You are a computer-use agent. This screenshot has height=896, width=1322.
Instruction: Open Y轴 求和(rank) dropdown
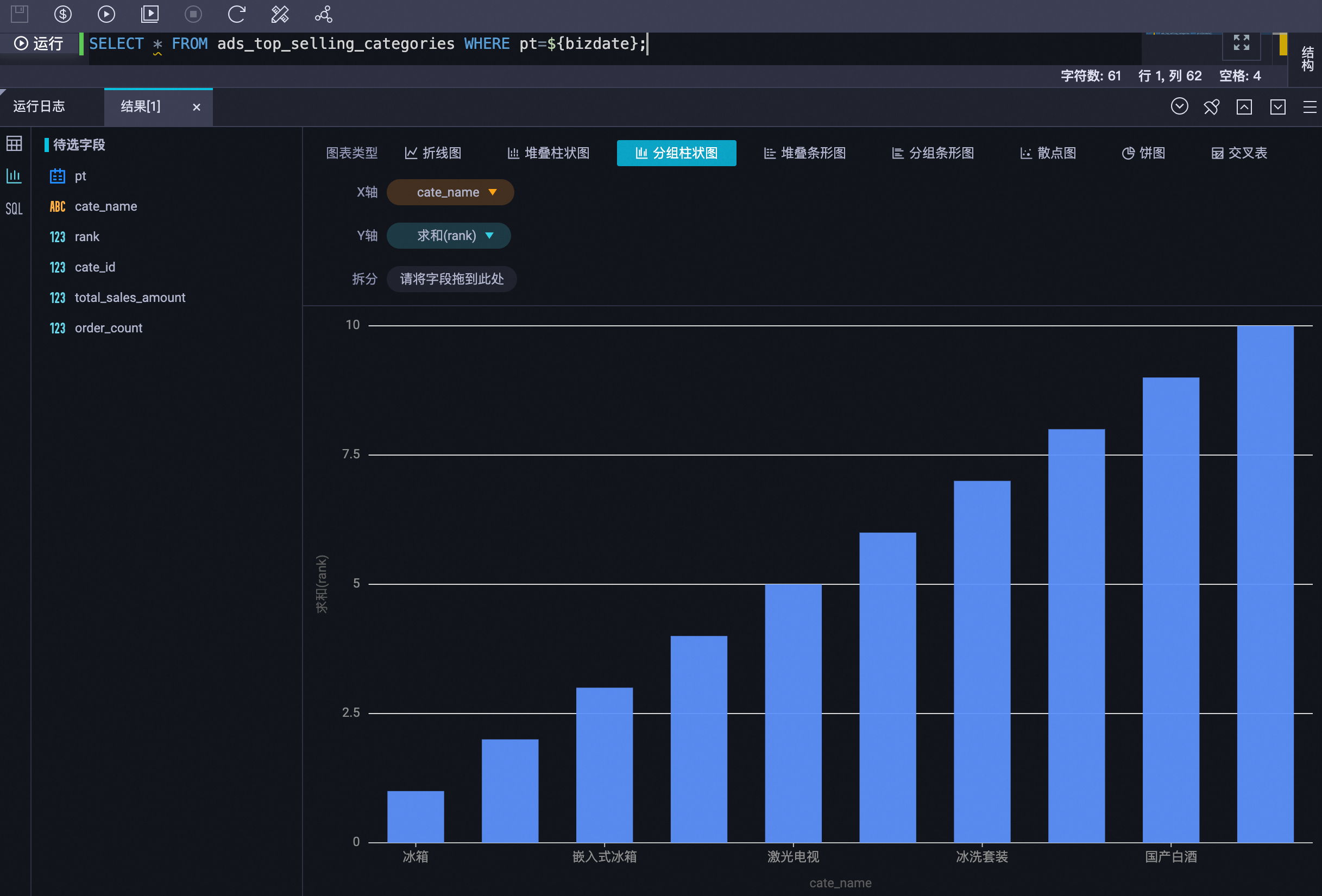449,236
